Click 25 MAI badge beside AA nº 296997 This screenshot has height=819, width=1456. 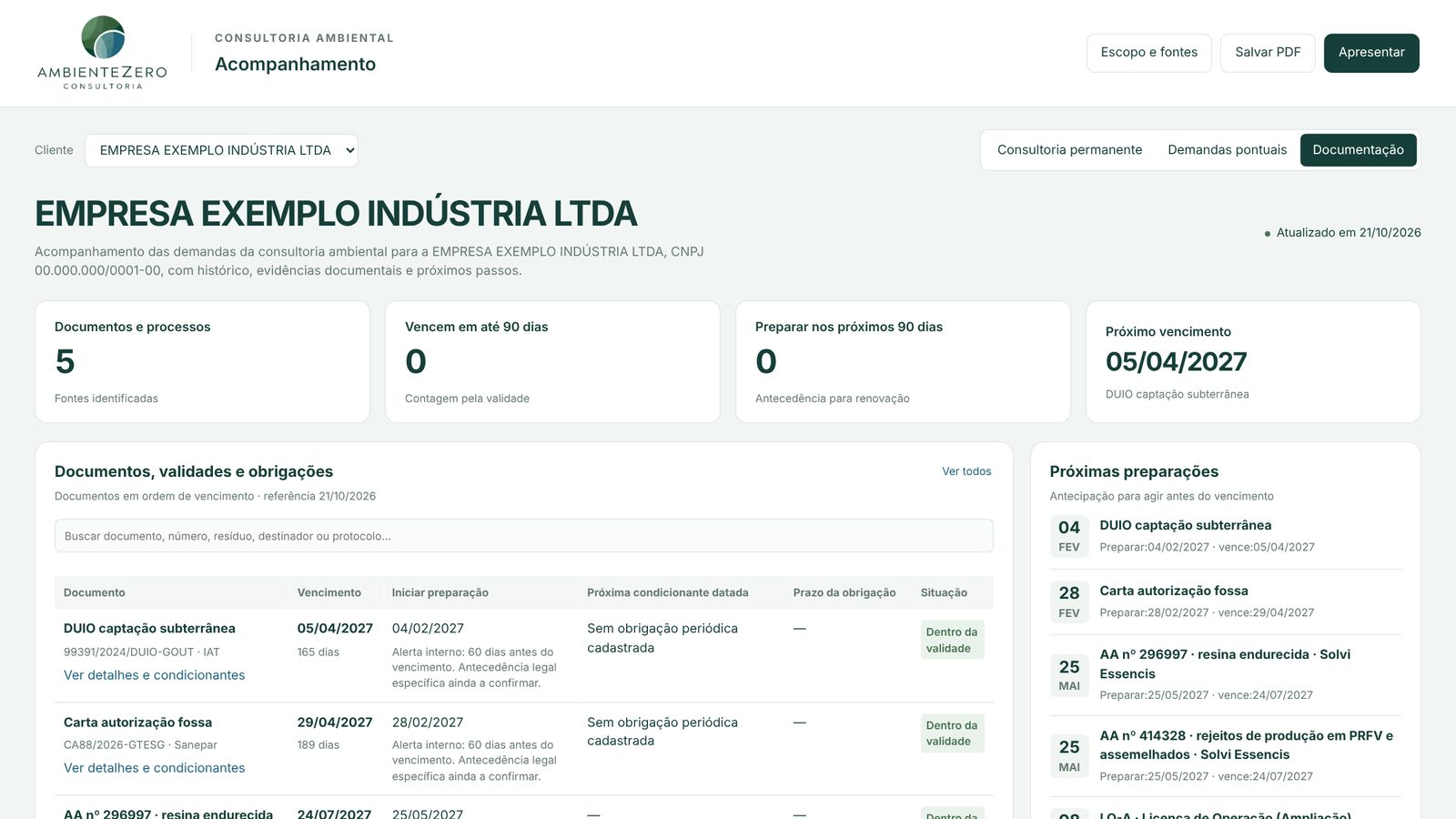click(1069, 675)
